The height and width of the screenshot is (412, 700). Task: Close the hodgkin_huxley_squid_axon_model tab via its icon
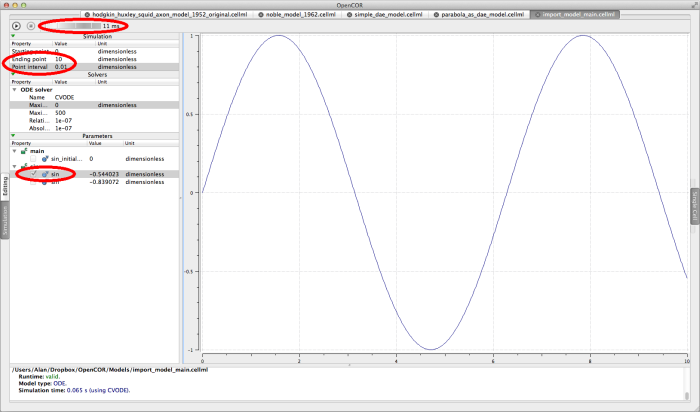point(86,16)
